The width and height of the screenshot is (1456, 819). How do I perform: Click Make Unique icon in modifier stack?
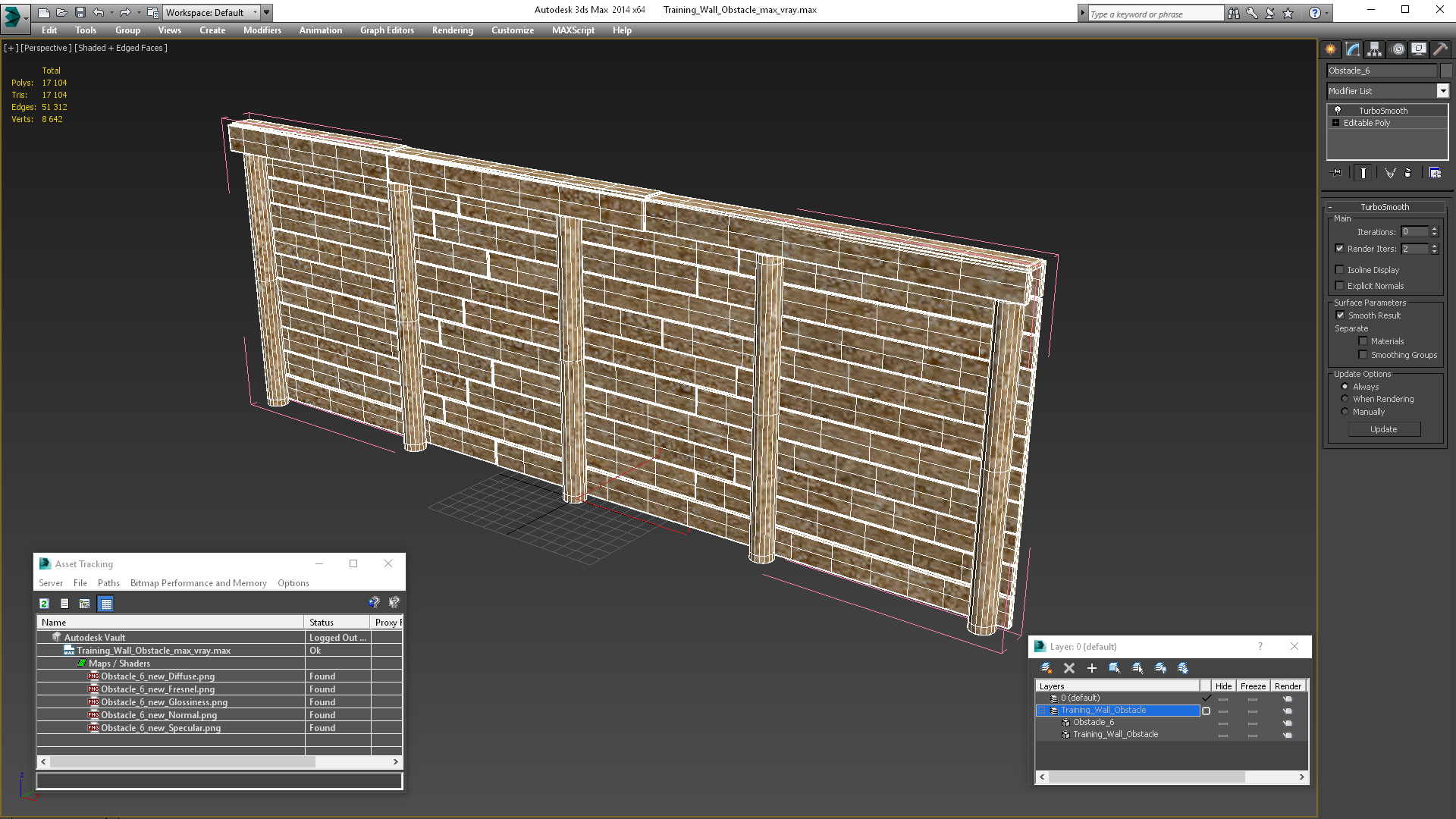coord(1390,173)
